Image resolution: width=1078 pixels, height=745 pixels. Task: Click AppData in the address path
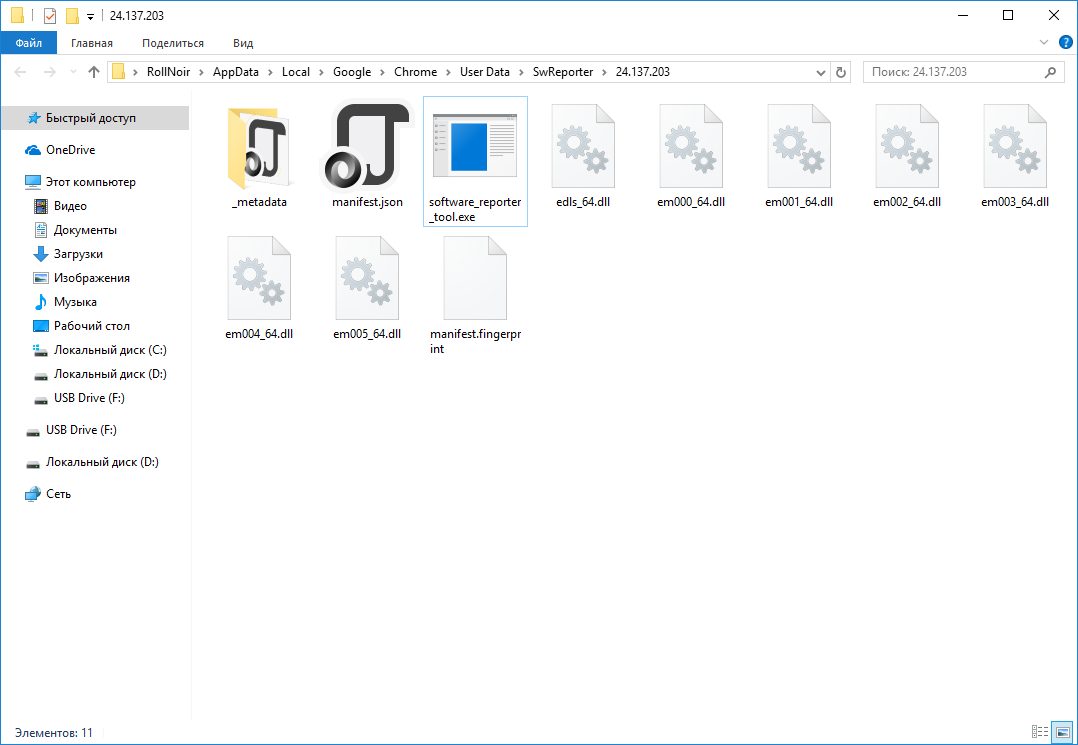point(236,72)
